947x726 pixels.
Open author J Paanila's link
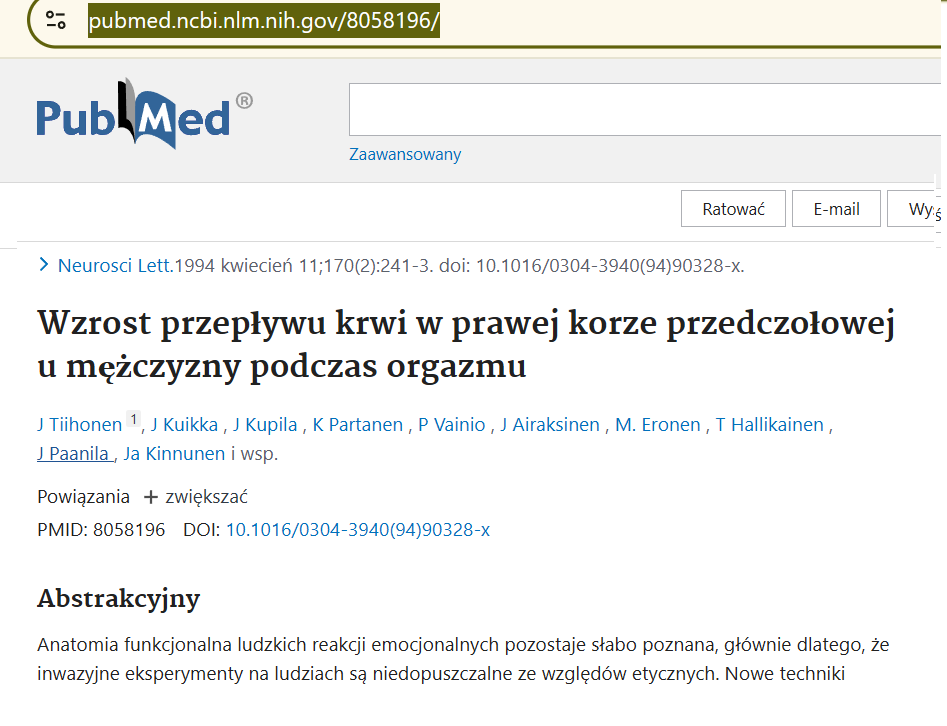point(74,454)
